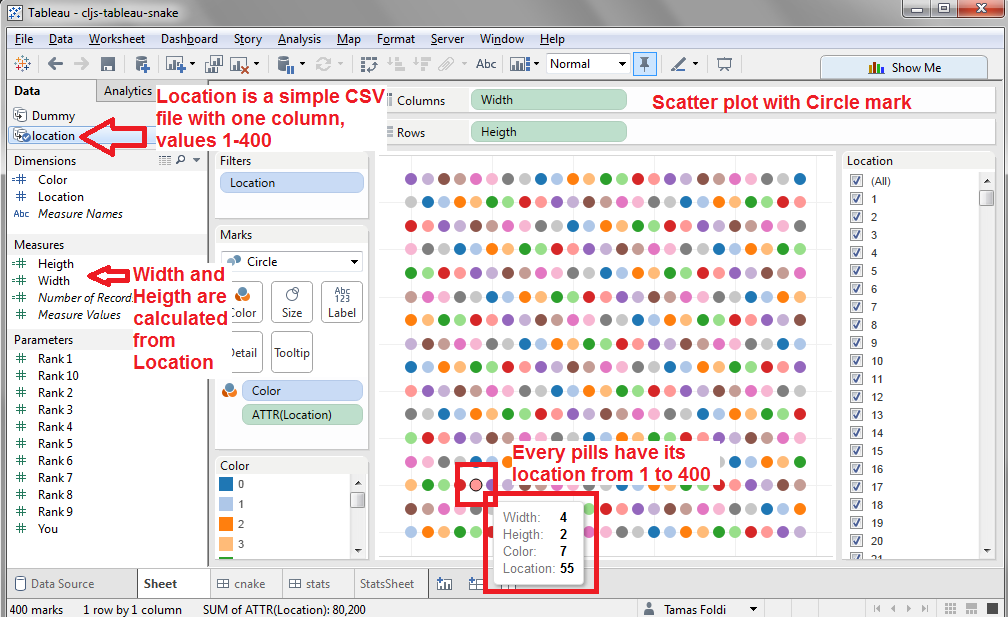The height and width of the screenshot is (617, 1008).
Task: Uncheck Location value 5
Action: tap(856, 271)
